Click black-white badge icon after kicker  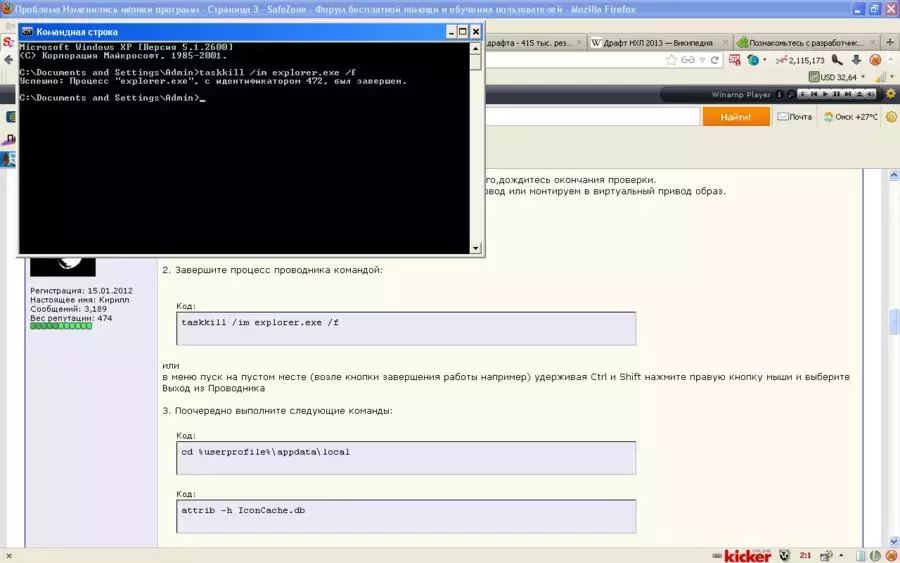click(785, 555)
